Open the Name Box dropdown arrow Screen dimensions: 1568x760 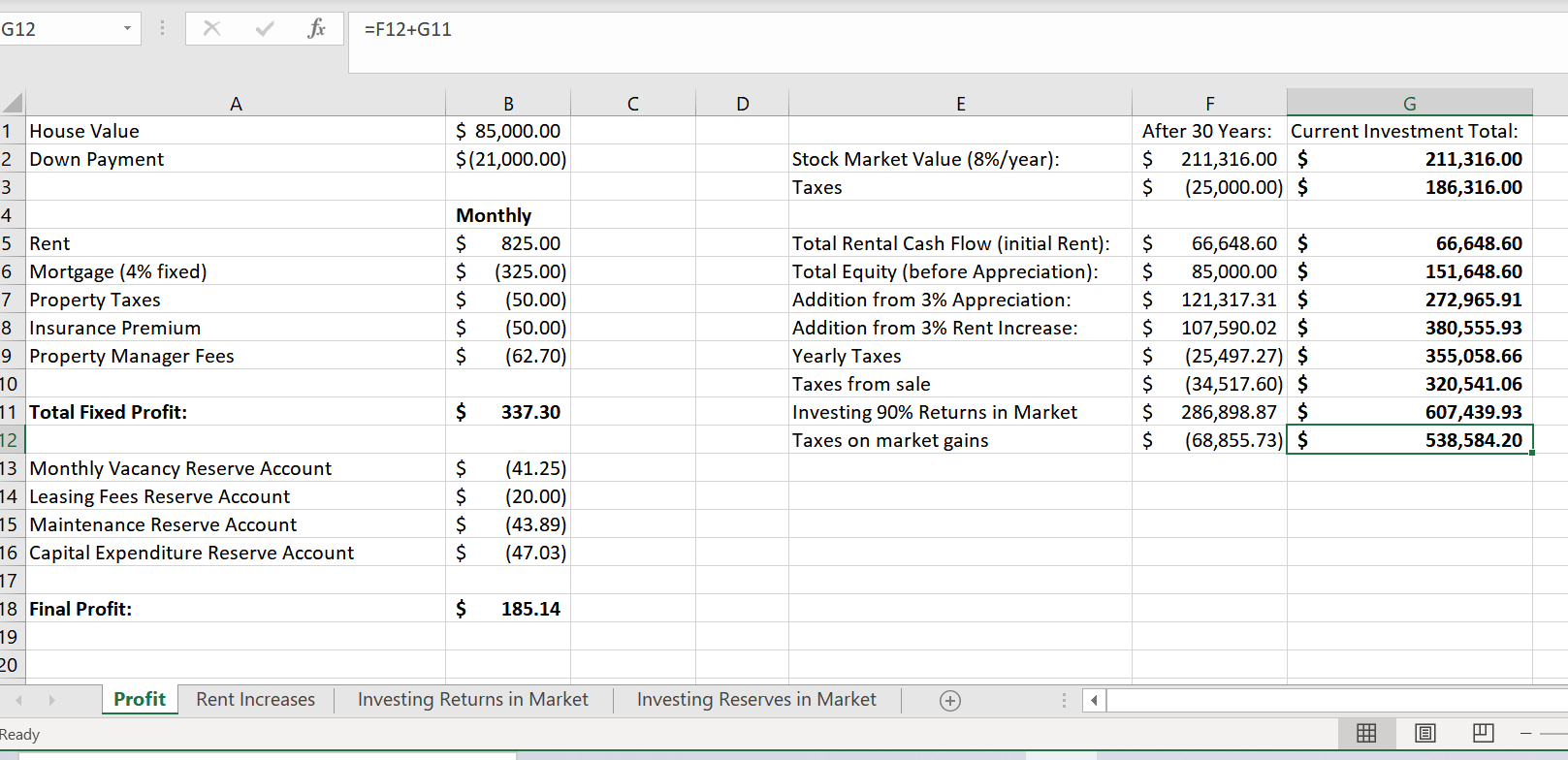(x=127, y=29)
